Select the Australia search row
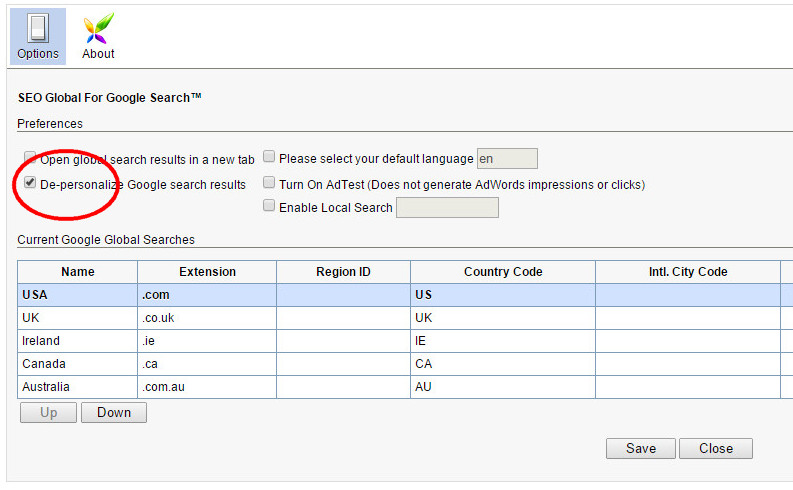Image resolution: width=793 pixels, height=490 pixels. [x=400, y=387]
